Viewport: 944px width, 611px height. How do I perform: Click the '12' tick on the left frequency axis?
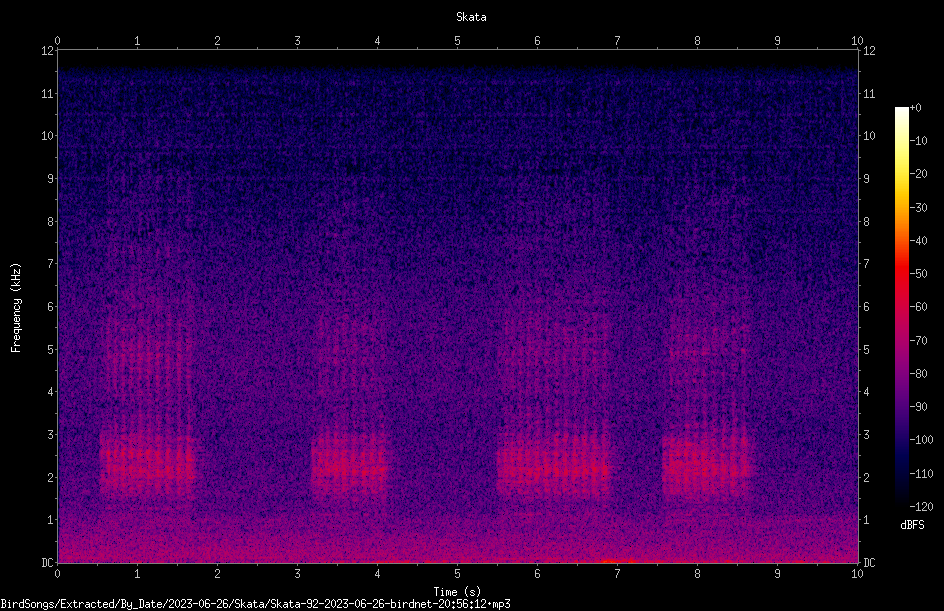tap(47, 51)
